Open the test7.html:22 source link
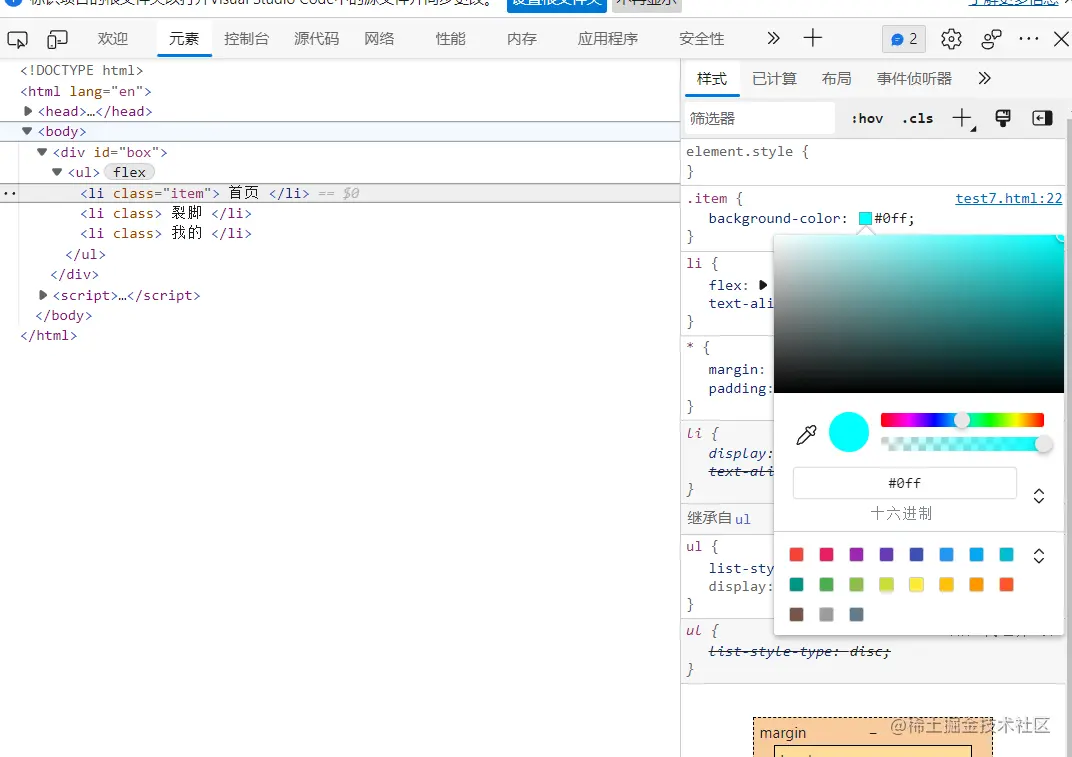This screenshot has width=1072, height=757. [x=1008, y=198]
